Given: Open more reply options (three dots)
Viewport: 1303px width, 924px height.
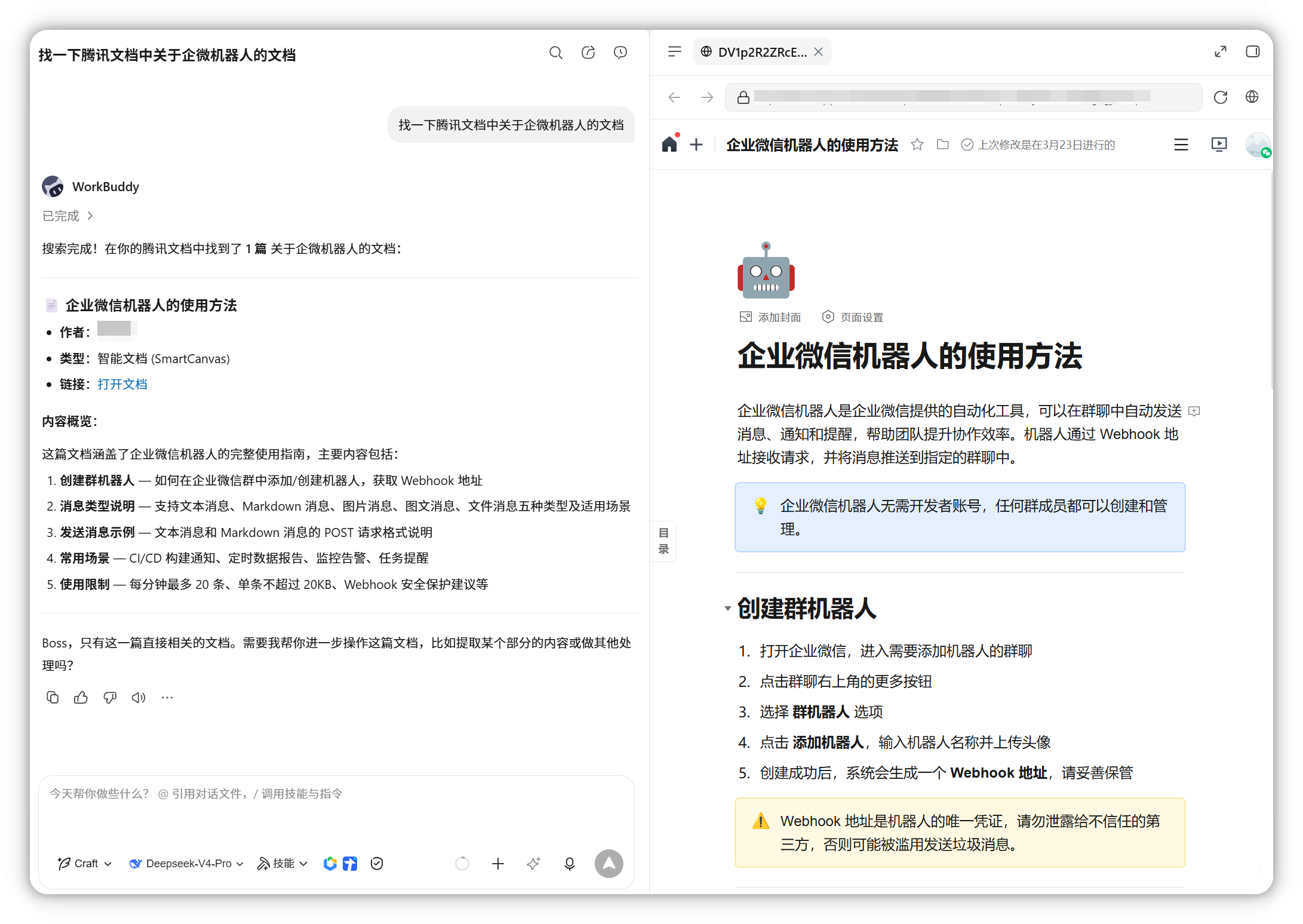Looking at the screenshot, I should pos(167,697).
